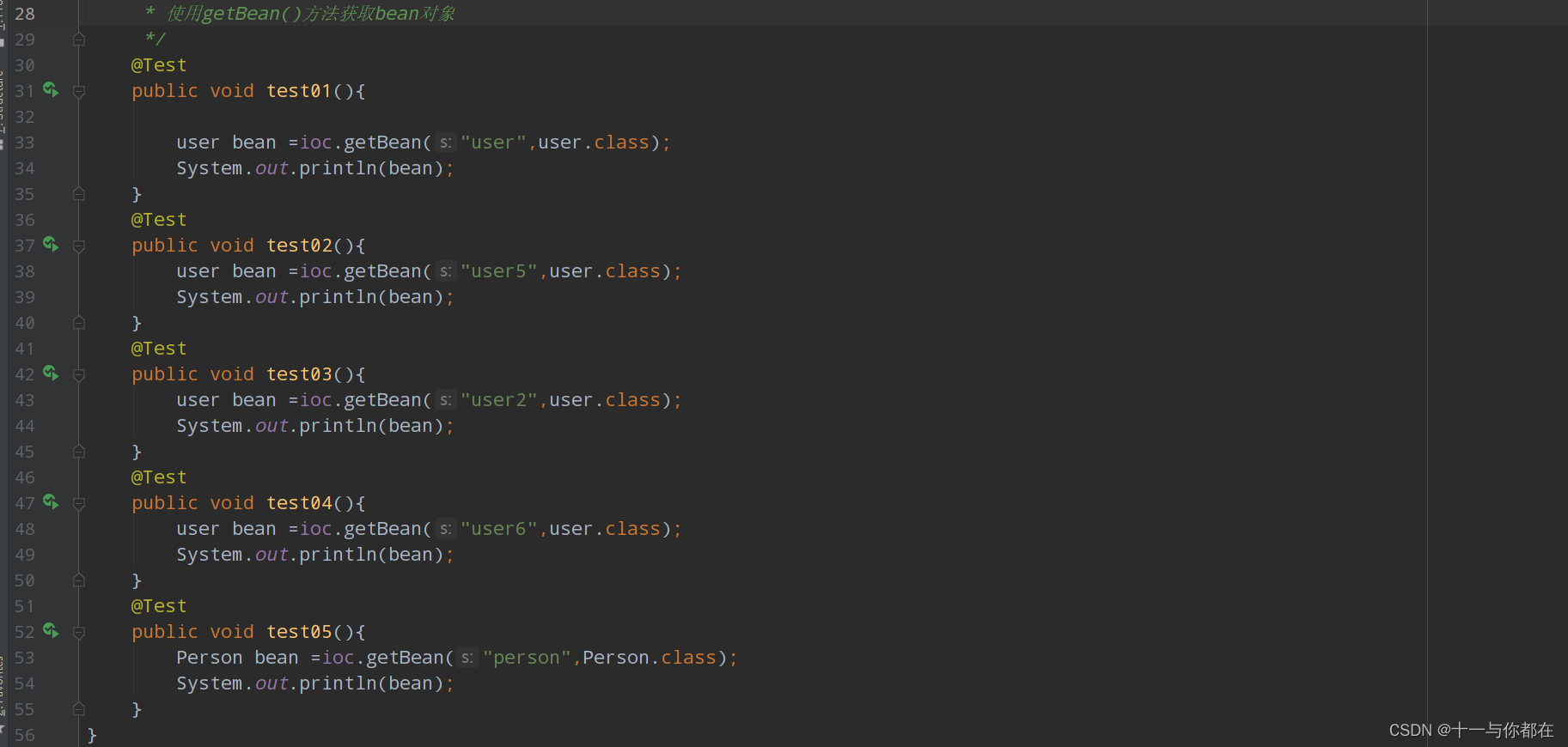Click the fold end marker on line 50
The image size is (1568, 747).
click(x=79, y=580)
